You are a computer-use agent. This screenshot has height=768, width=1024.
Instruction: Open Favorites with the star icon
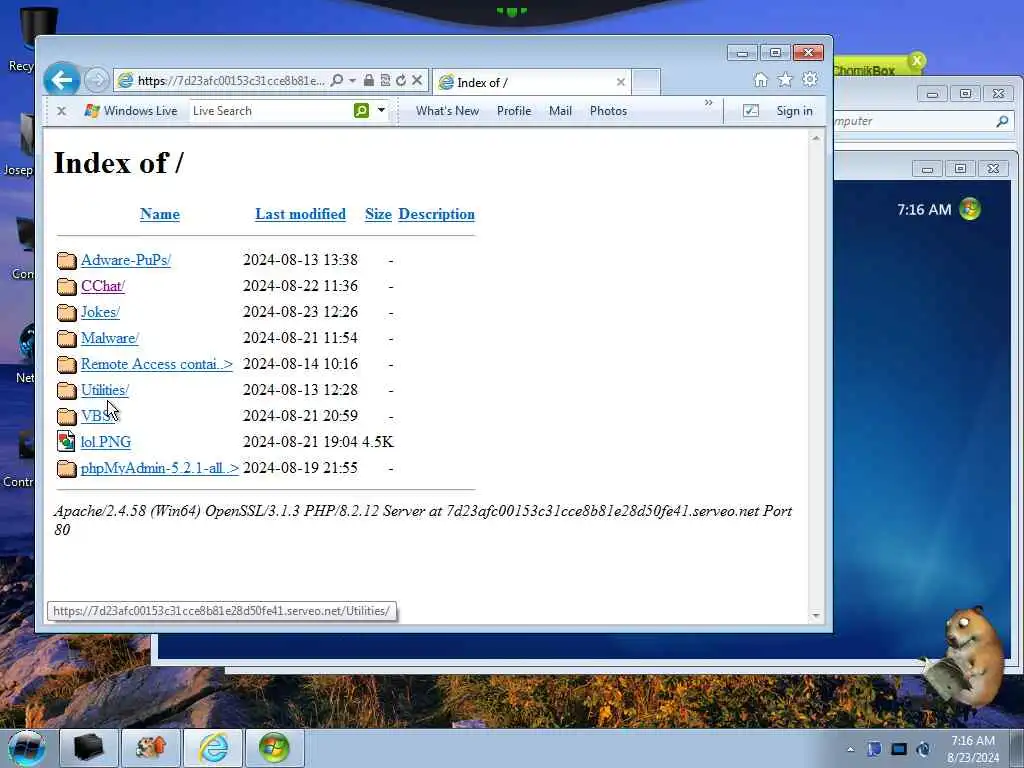click(785, 80)
